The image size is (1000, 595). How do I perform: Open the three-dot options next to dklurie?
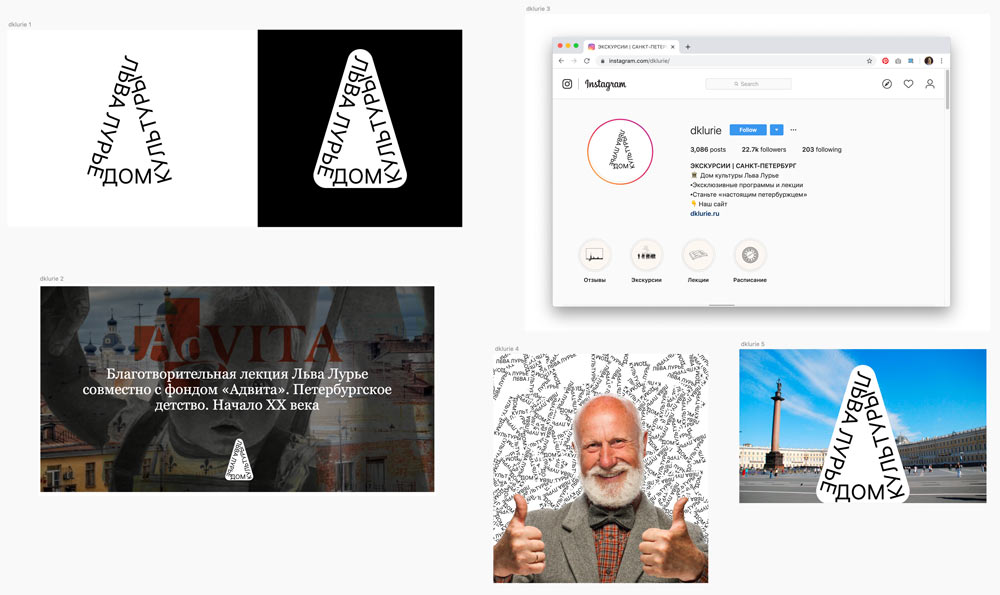(x=794, y=130)
